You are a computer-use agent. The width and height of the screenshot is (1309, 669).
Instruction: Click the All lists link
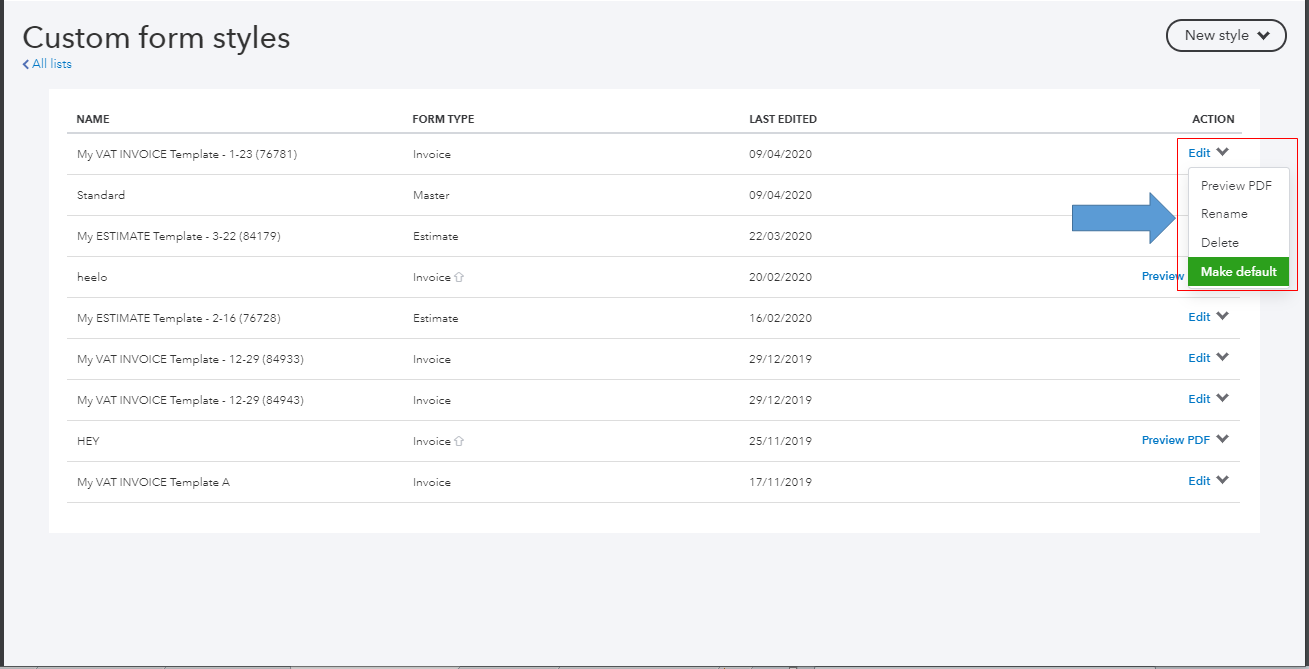click(x=51, y=63)
